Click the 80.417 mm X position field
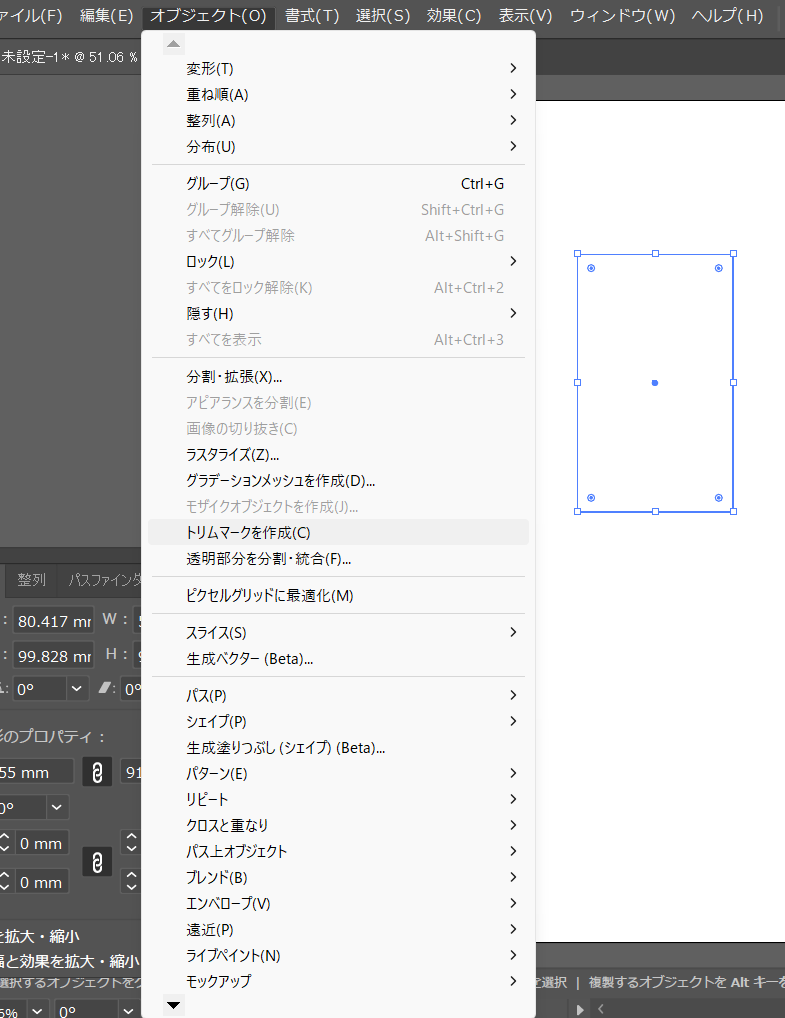Screen dimensions: 785x1018 coord(54,621)
